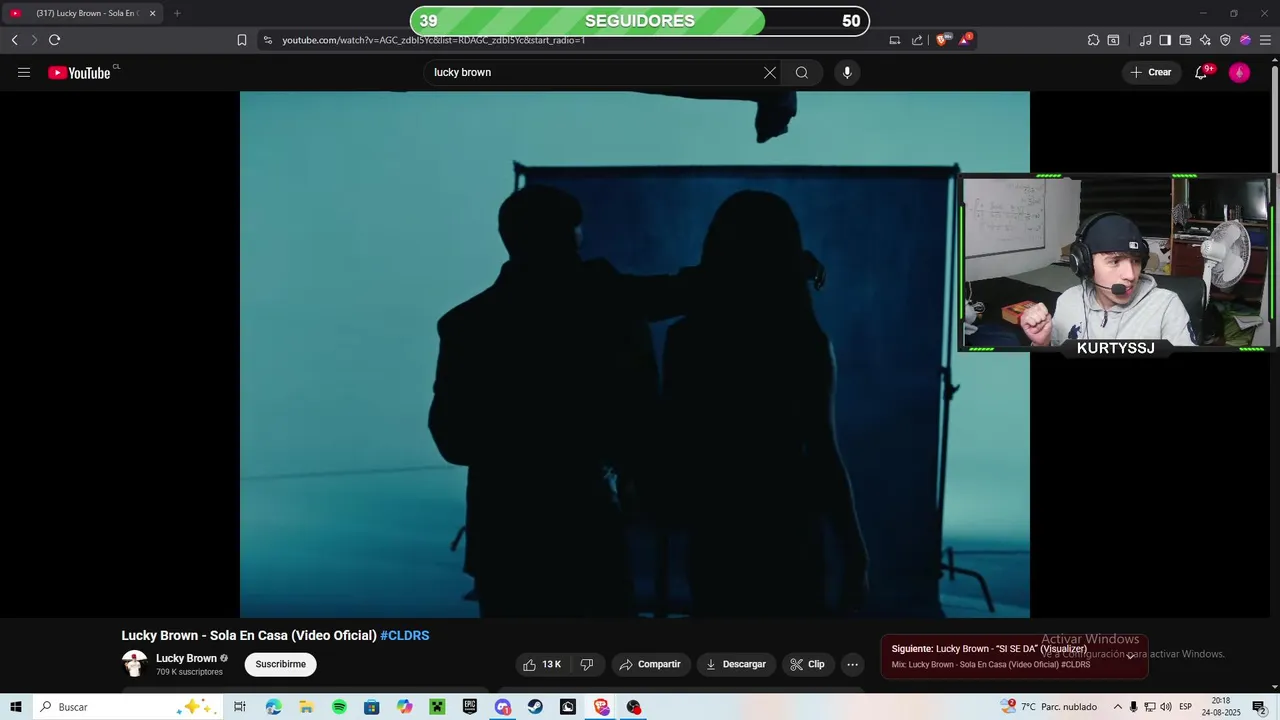Open the Crear menu
Screen dimensions: 1280x720
(1151, 72)
